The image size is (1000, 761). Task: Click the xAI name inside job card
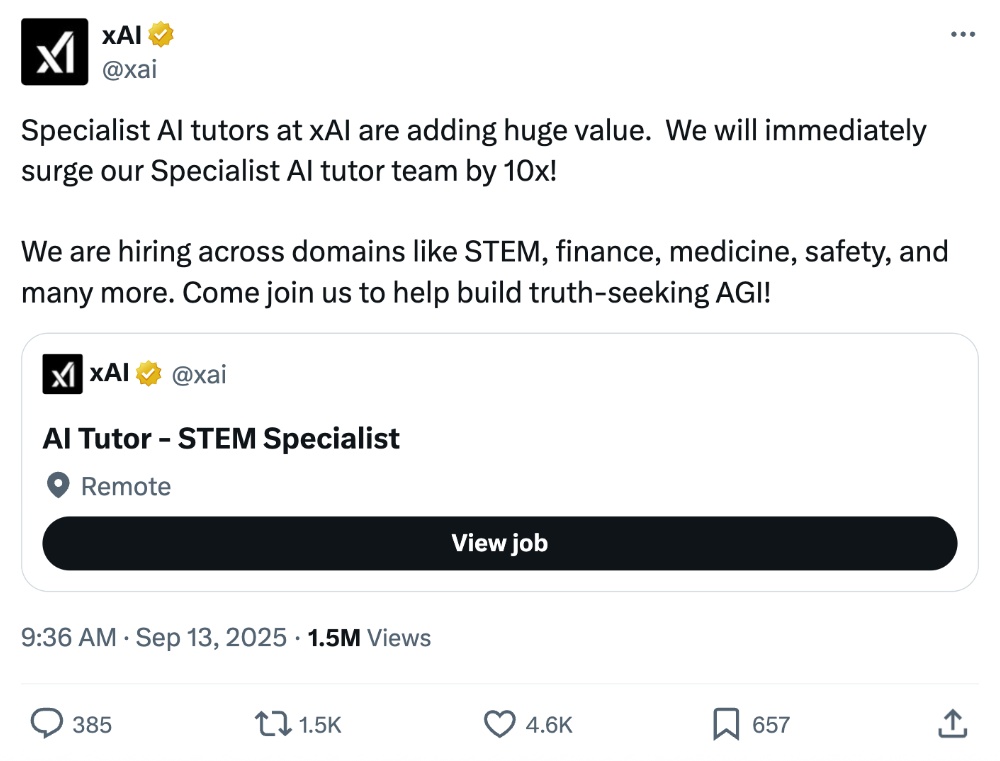[x=110, y=374]
